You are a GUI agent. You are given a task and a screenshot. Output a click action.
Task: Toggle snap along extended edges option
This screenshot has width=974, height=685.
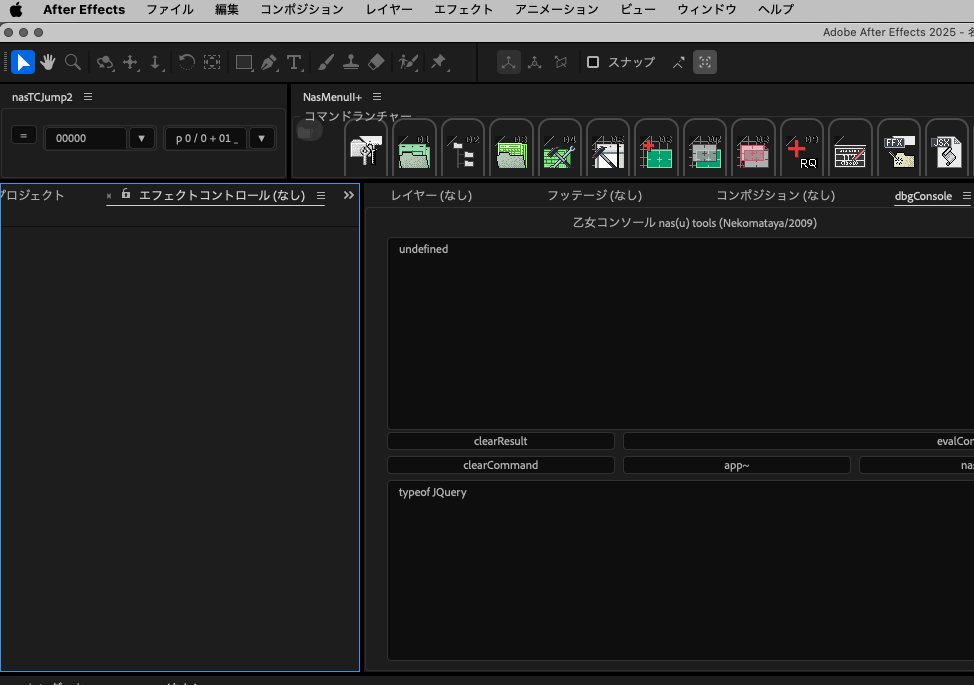pyautogui.click(x=678, y=62)
